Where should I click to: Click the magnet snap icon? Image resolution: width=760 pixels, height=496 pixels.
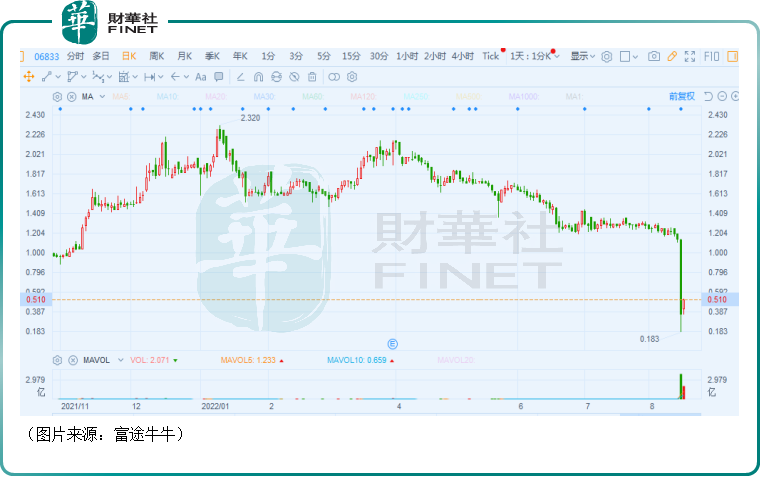coord(257,76)
